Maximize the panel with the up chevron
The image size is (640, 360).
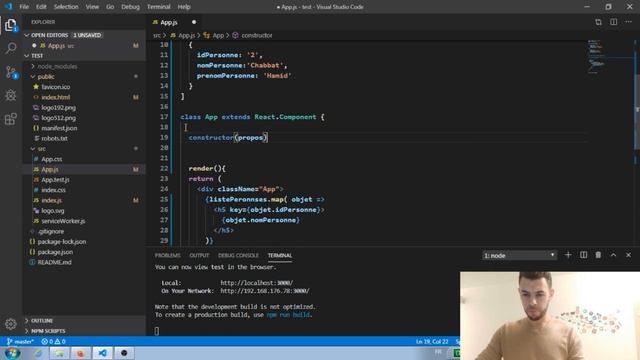point(613,255)
